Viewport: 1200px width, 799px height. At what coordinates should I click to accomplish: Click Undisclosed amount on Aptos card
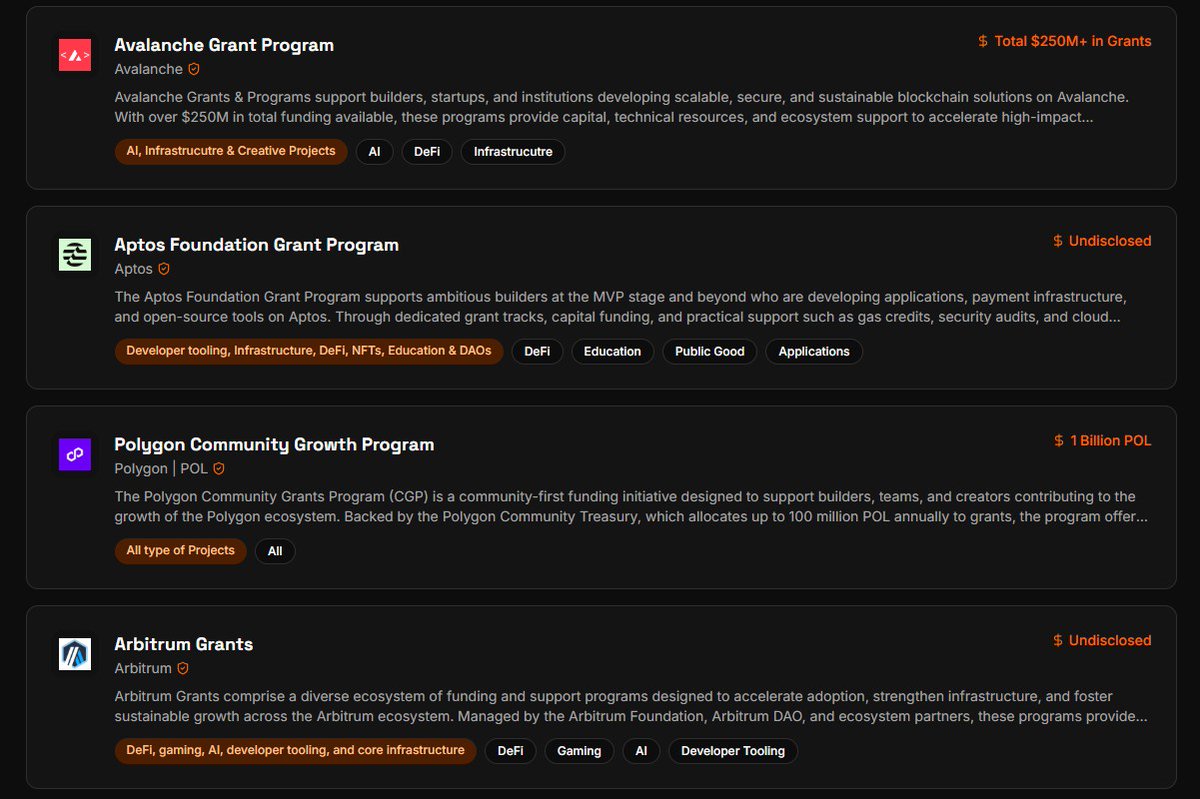tap(1110, 241)
